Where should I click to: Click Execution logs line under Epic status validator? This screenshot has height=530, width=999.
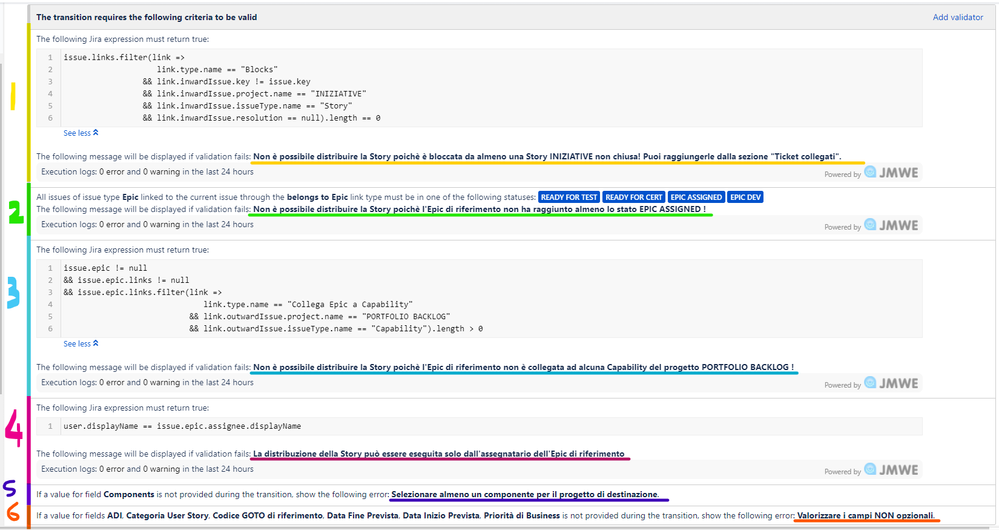(x=147, y=225)
